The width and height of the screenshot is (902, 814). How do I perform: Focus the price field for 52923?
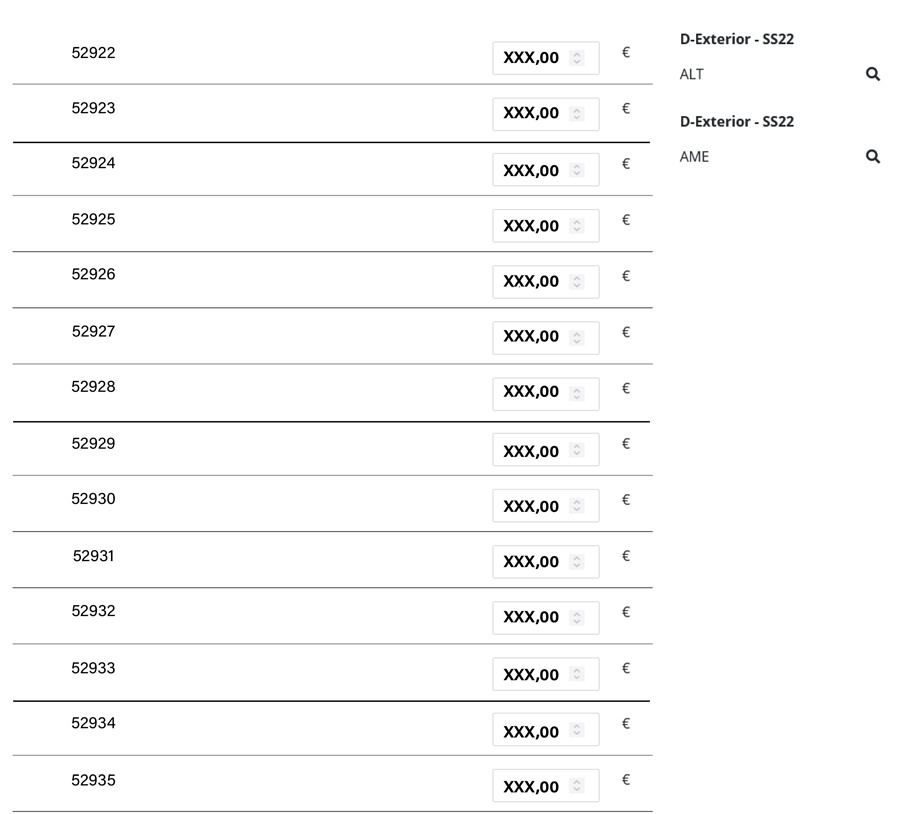(532, 114)
